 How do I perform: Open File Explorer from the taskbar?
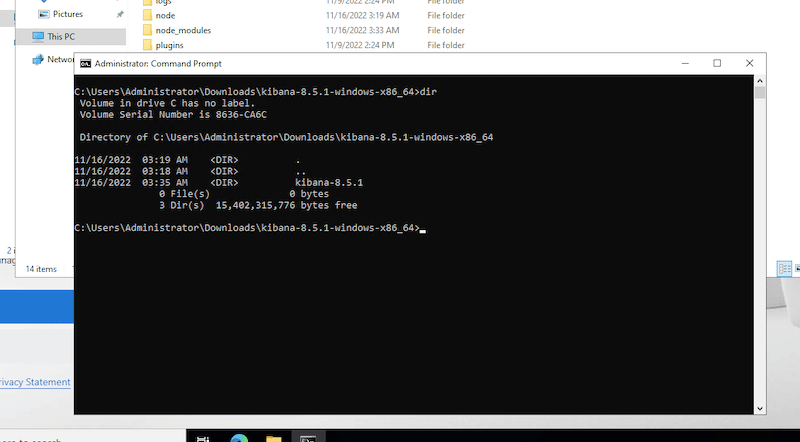point(273,438)
